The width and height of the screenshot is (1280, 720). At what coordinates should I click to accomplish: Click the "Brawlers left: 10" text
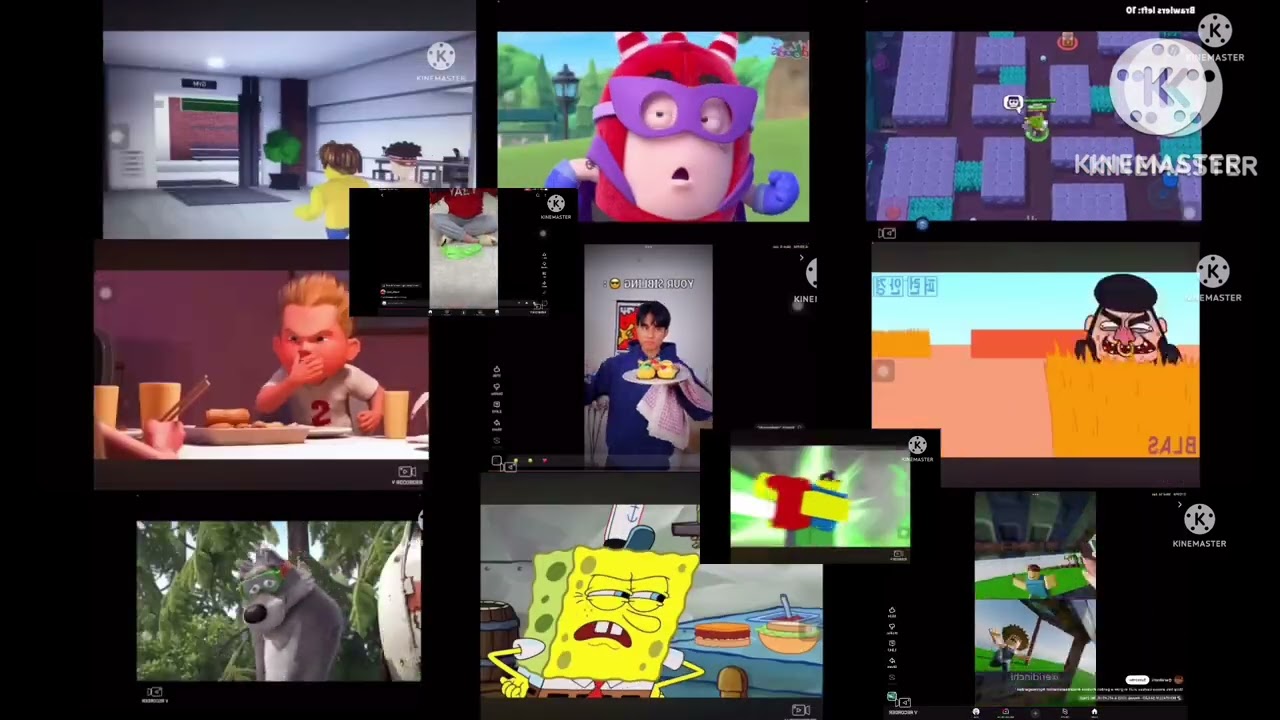pyautogui.click(x=1160, y=10)
